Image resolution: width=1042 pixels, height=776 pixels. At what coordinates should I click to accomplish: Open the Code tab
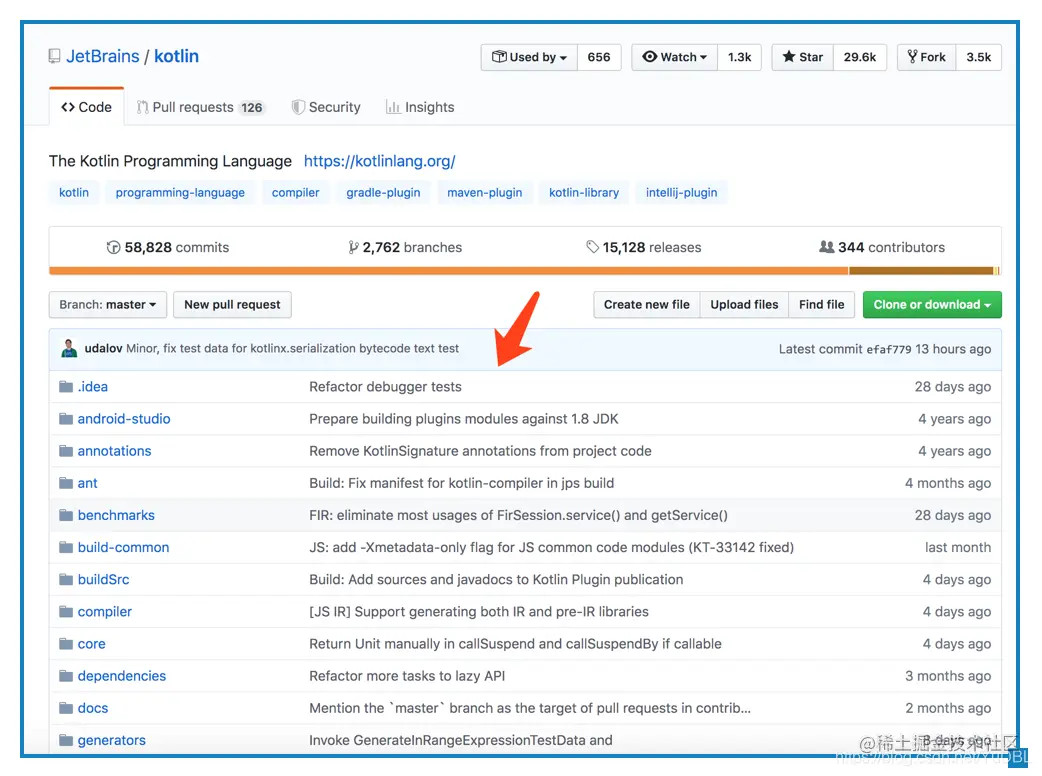tap(86, 107)
